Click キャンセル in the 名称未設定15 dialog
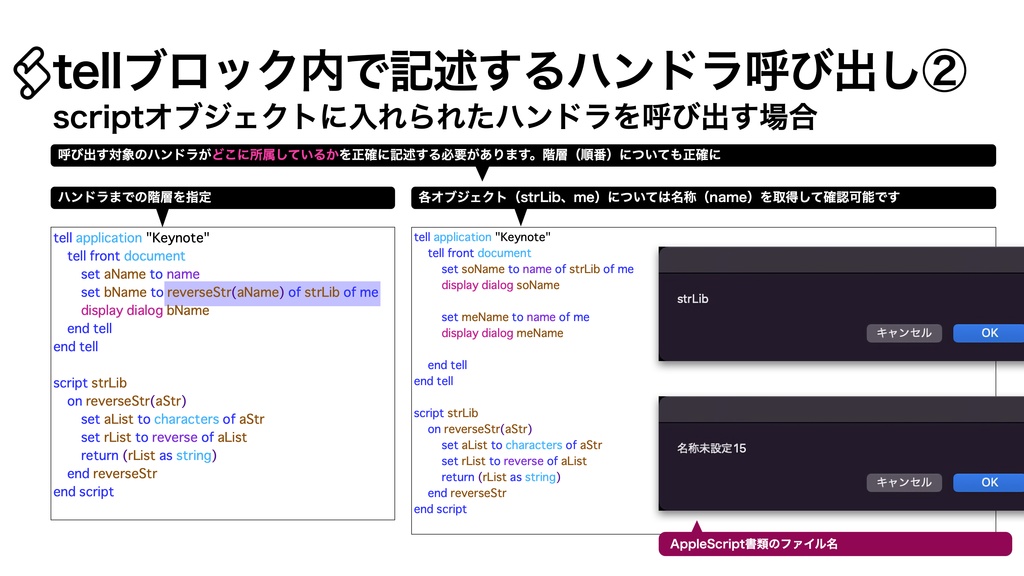Image resolution: width=1024 pixels, height=576 pixels. pos(904,482)
